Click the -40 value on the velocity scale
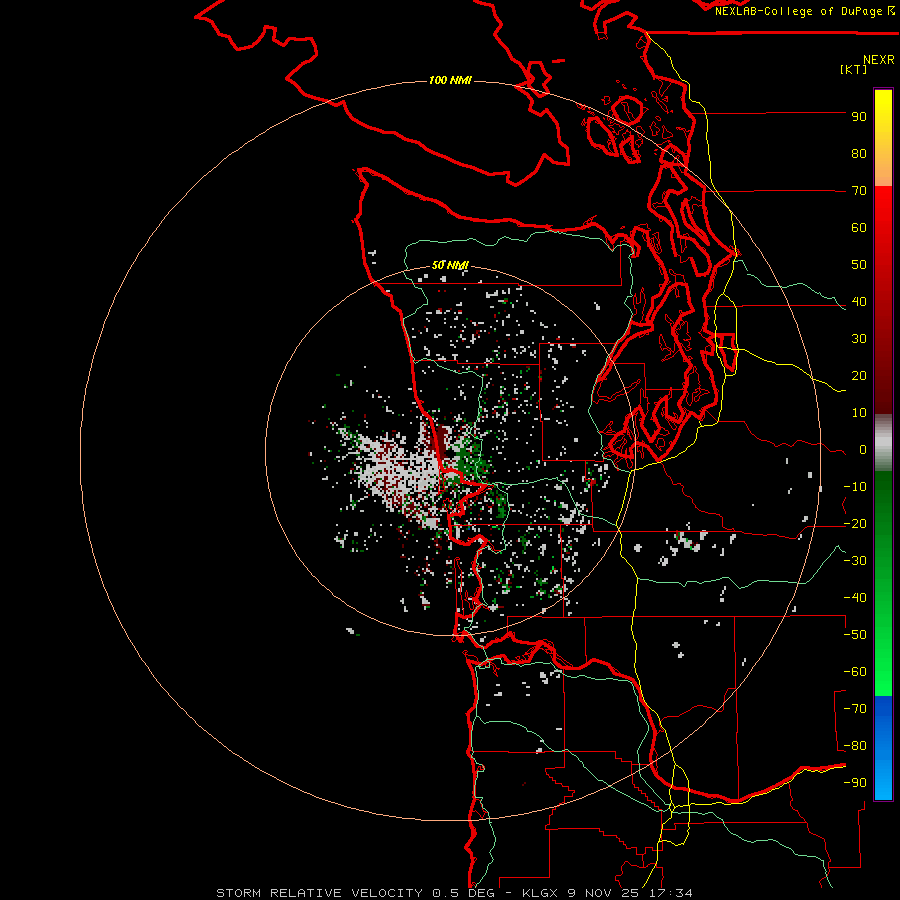900x900 pixels. (855, 598)
